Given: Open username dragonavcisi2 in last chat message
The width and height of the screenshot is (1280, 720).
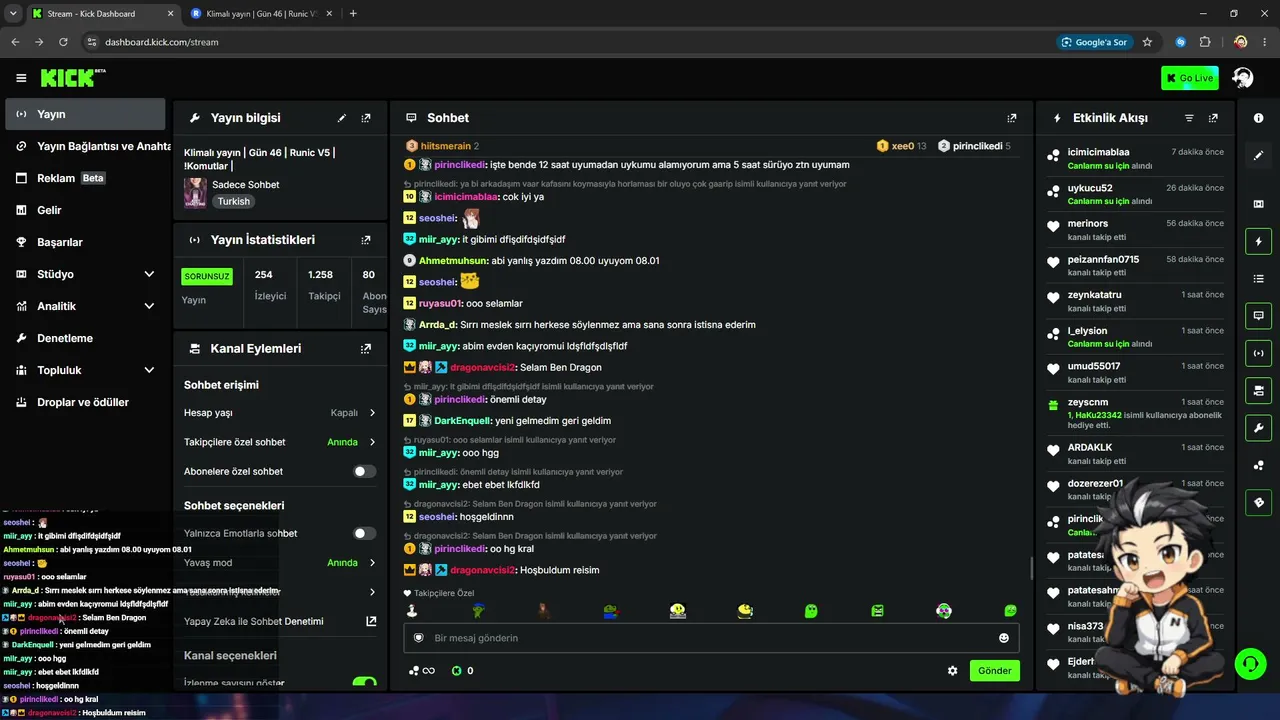Looking at the screenshot, I should [482, 570].
